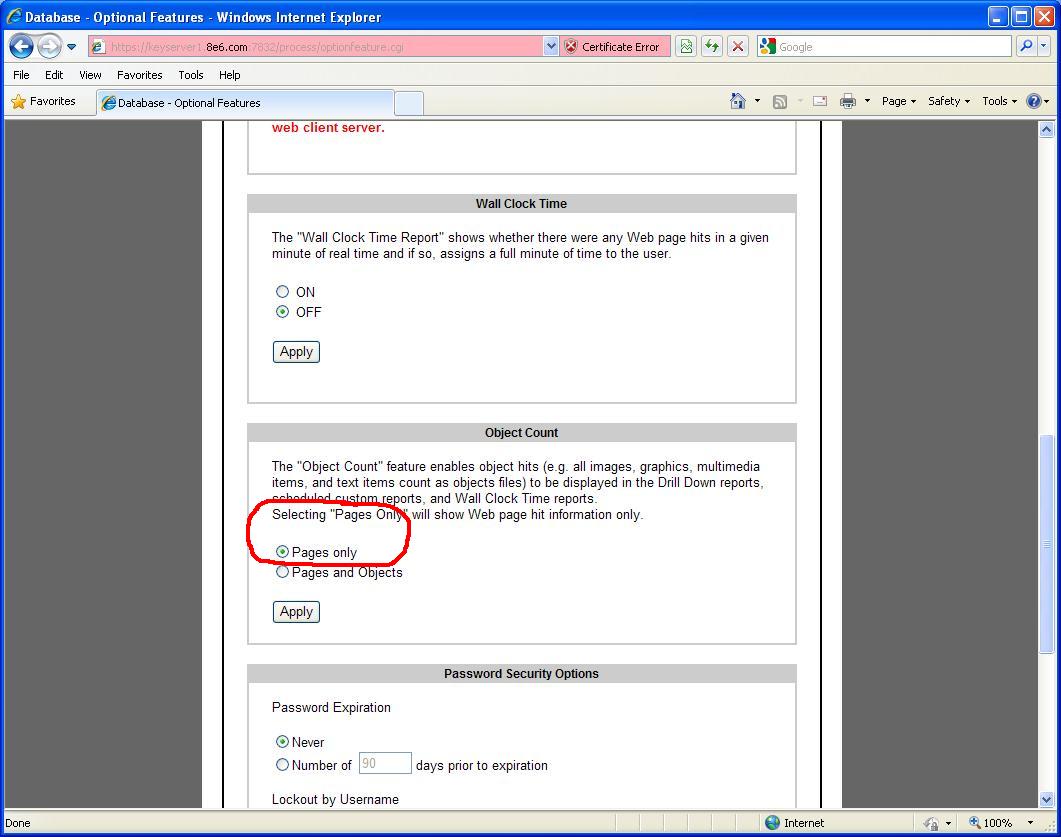Click the Refresh page icon
This screenshot has width=1061, height=837.
point(712,47)
